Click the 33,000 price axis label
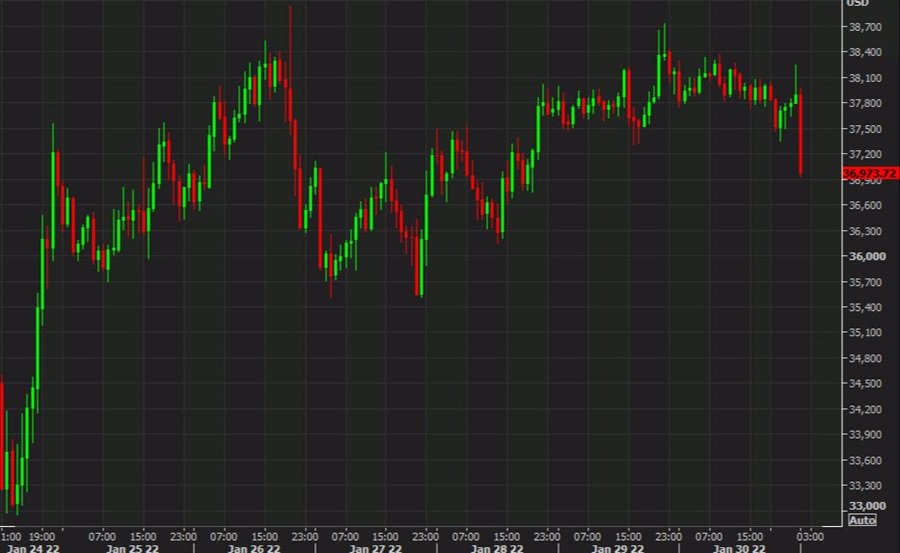This screenshot has height=553, width=900. click(x=866, y=507)
